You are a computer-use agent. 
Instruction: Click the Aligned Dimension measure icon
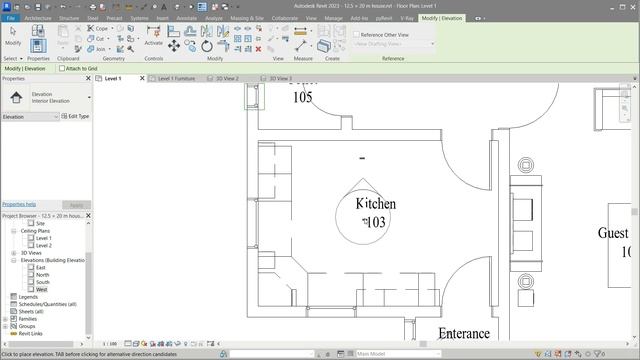(x=300, y=31)
